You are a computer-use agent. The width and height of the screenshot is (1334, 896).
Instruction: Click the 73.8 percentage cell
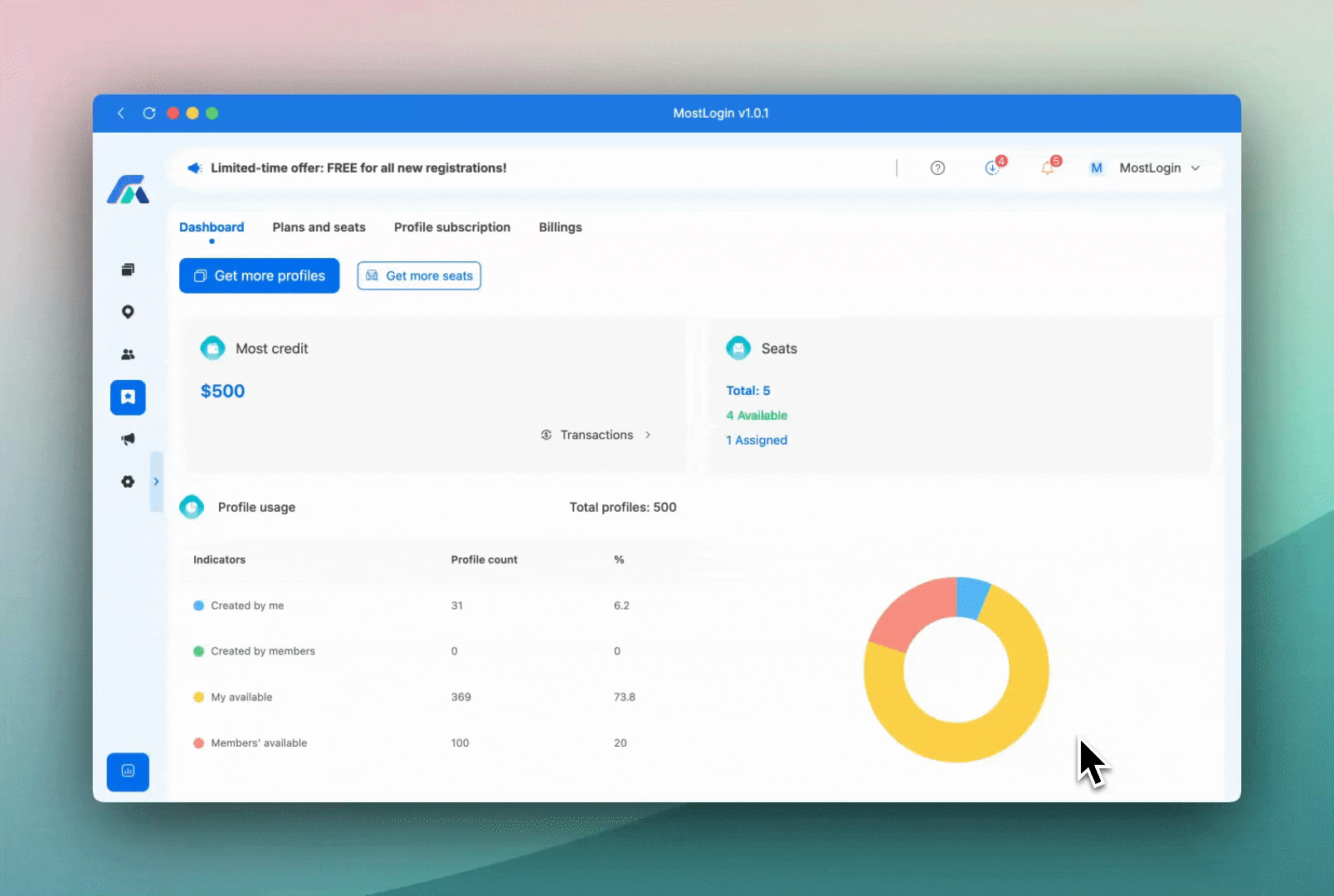click(x=625, y=697)
